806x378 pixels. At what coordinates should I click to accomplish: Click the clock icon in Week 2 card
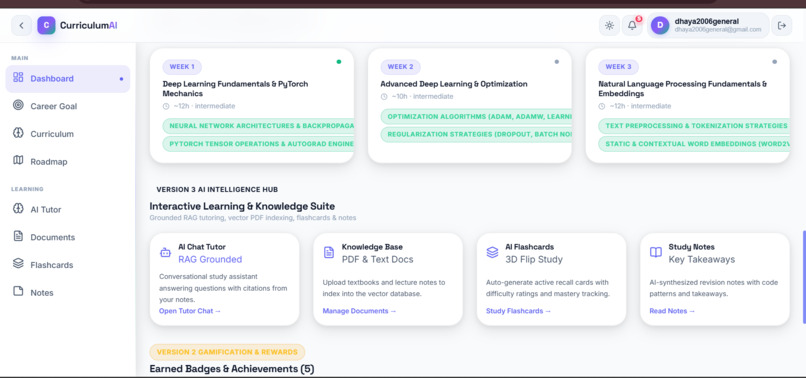pyautogui.click(x=384, y=97)
